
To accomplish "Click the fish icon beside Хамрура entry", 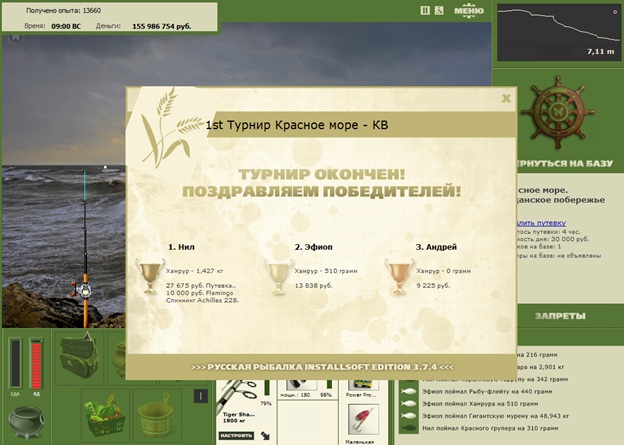I will coord(408,404).
